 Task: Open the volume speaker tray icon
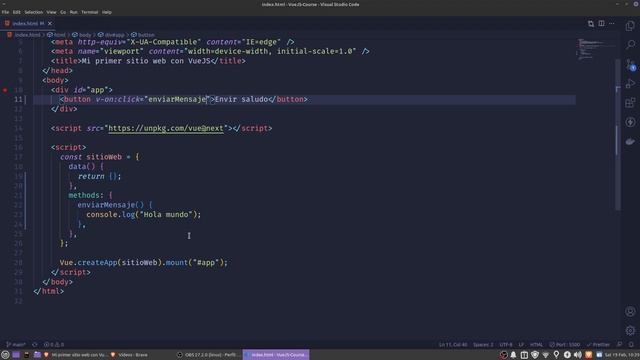pos(578,355)
